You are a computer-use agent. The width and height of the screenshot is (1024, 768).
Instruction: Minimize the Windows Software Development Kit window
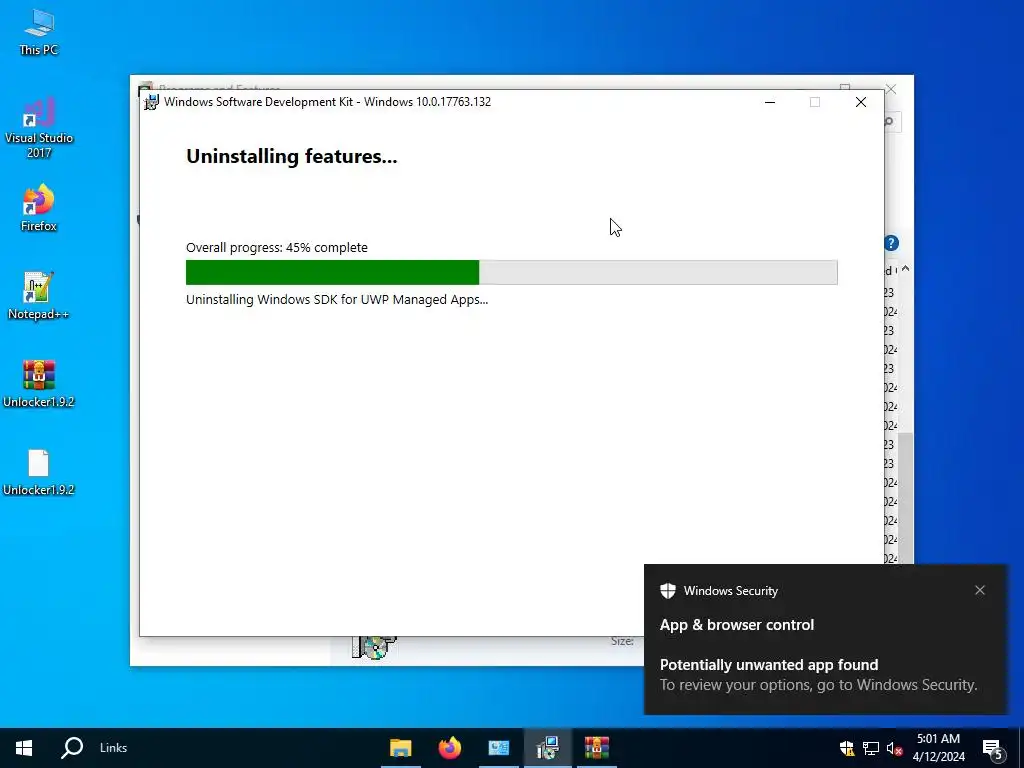(x=770, y=102)
